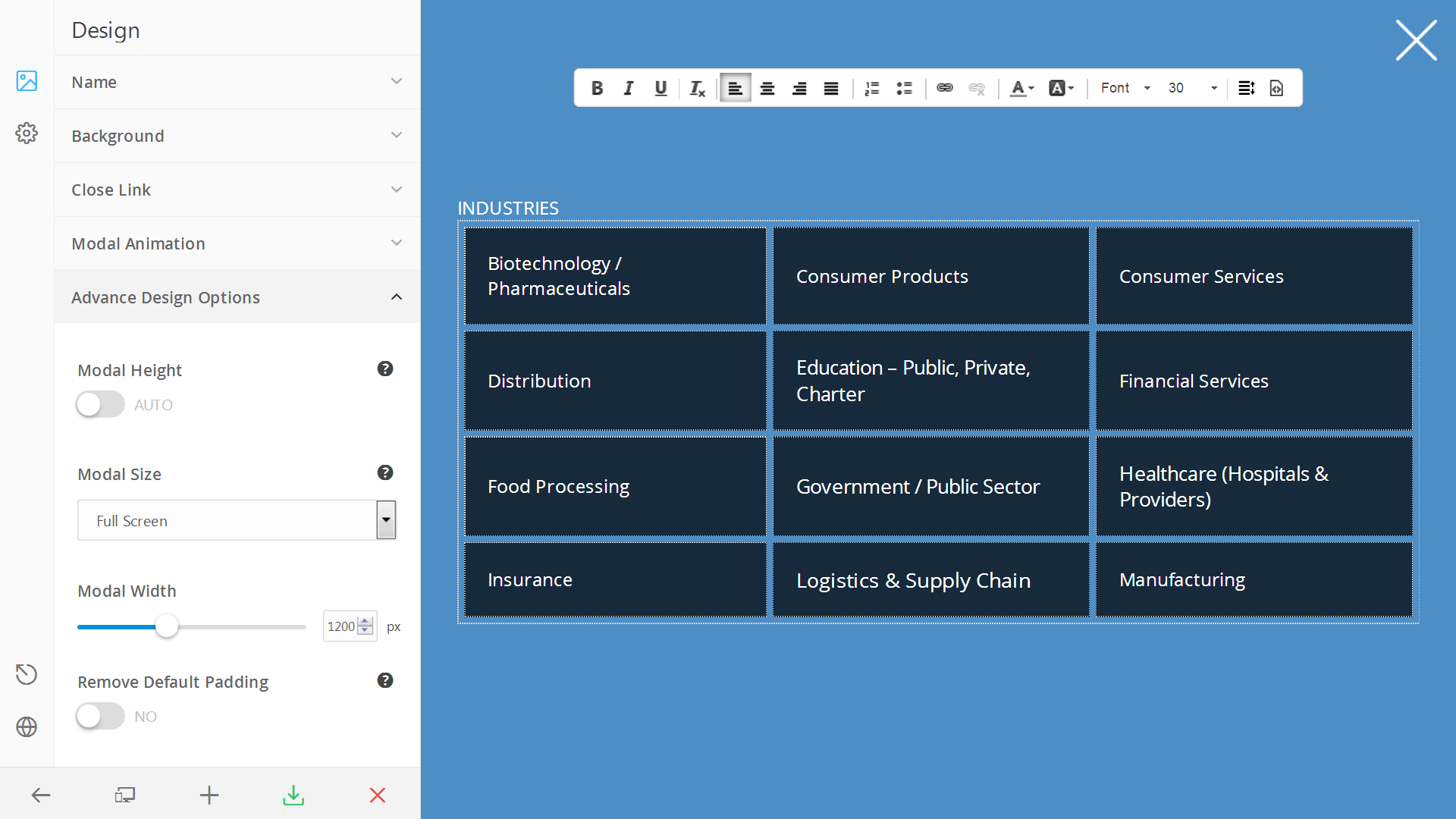The image size is (1456, 819).
Task: Open the source code editor icon
Action: tap(1276, 88)
